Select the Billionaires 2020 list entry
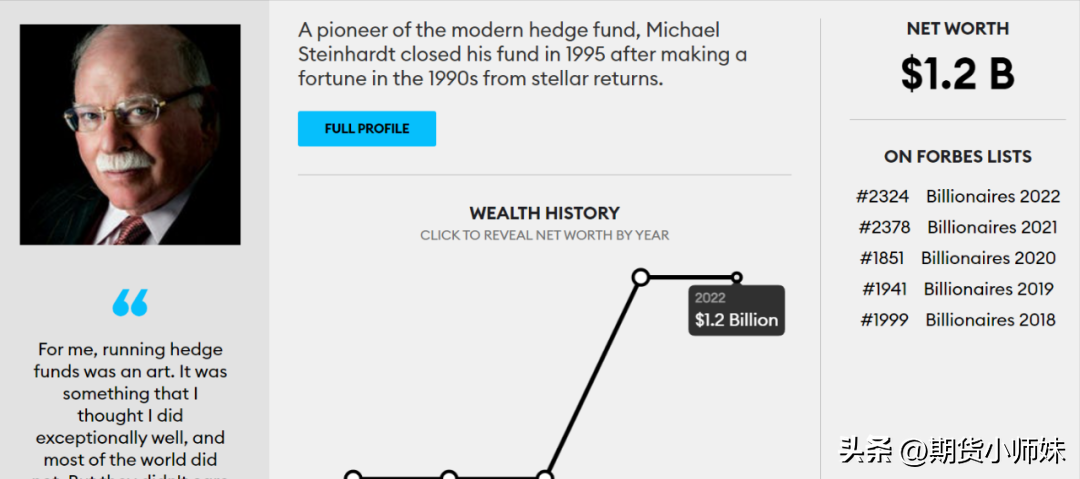The image size is (1080, 479). click(x=987, y=258)
